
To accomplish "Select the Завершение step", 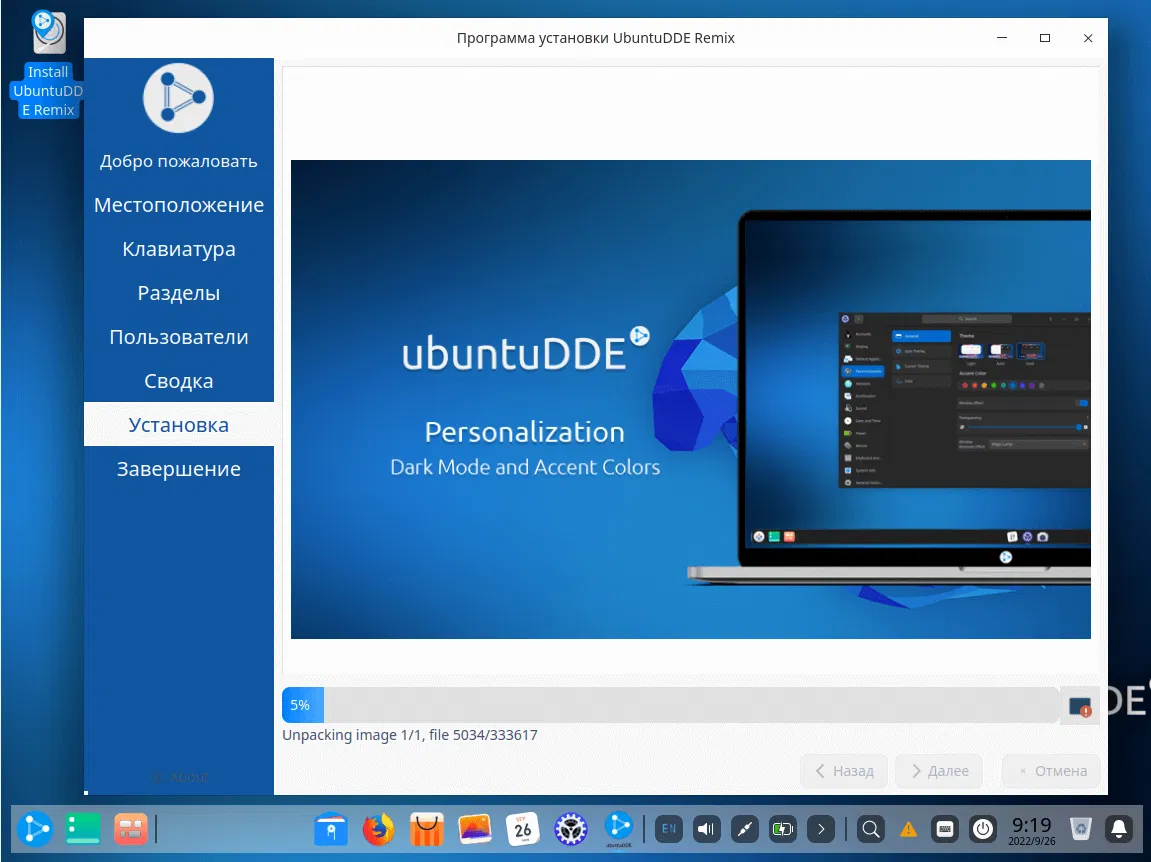I will click(x=179, y=468).
